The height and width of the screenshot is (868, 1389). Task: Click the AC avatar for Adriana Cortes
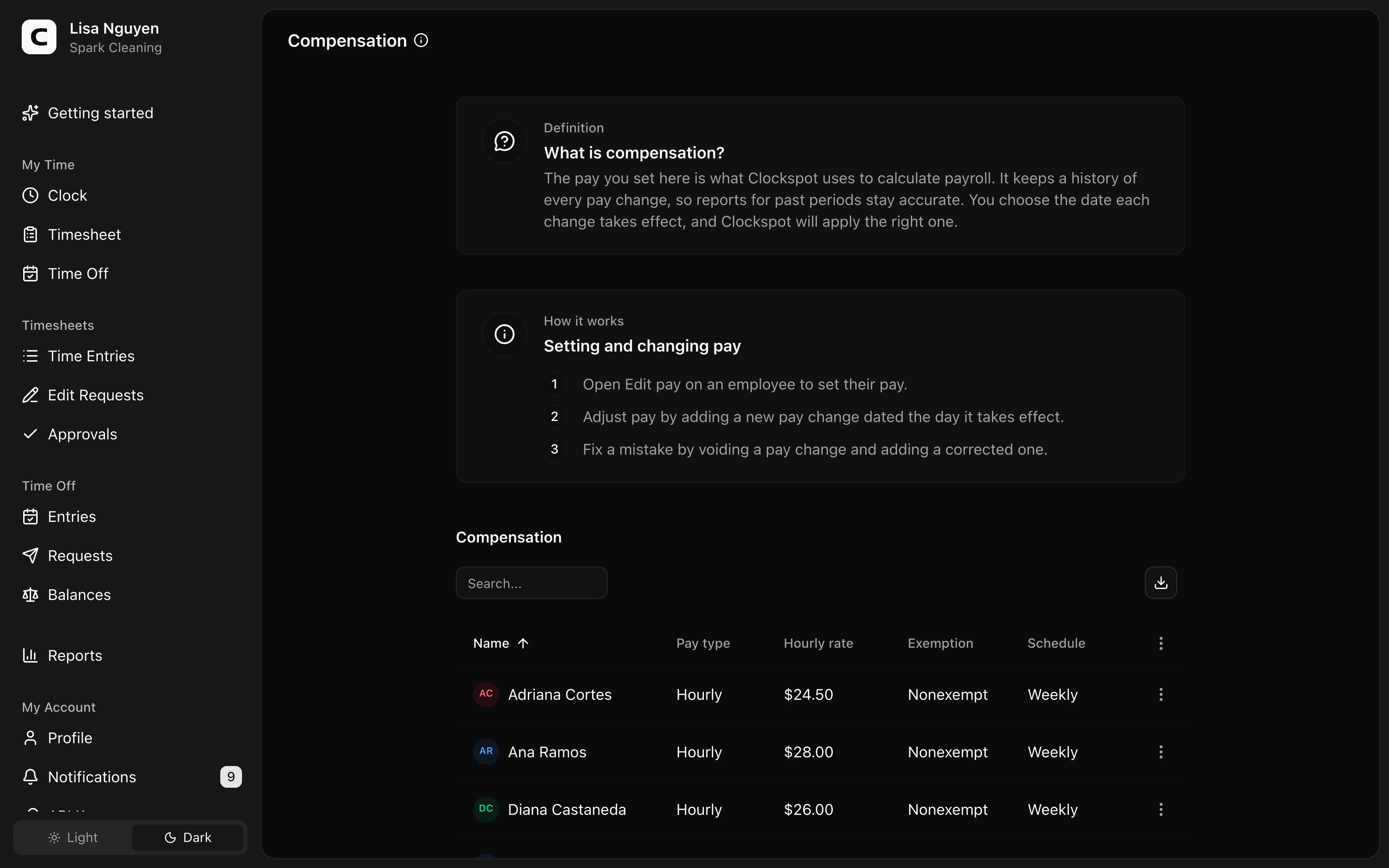[486, 694]
